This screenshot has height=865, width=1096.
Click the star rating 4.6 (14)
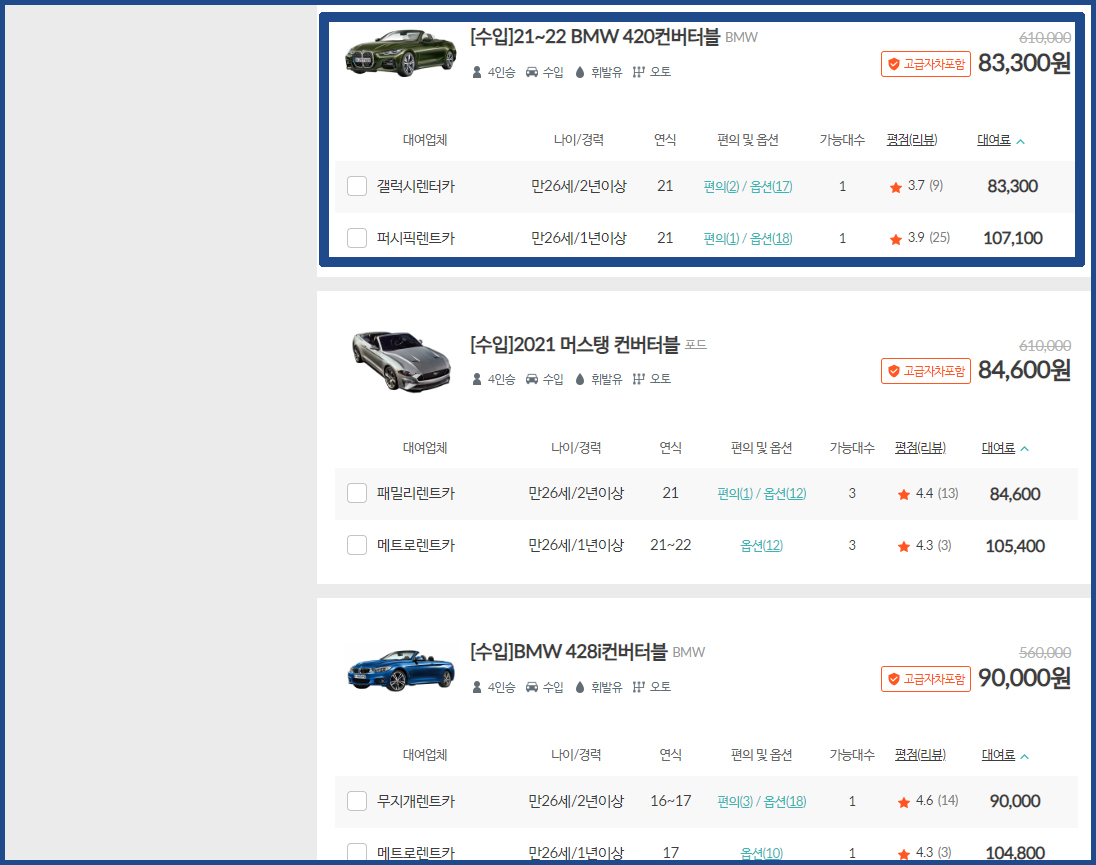928,801
